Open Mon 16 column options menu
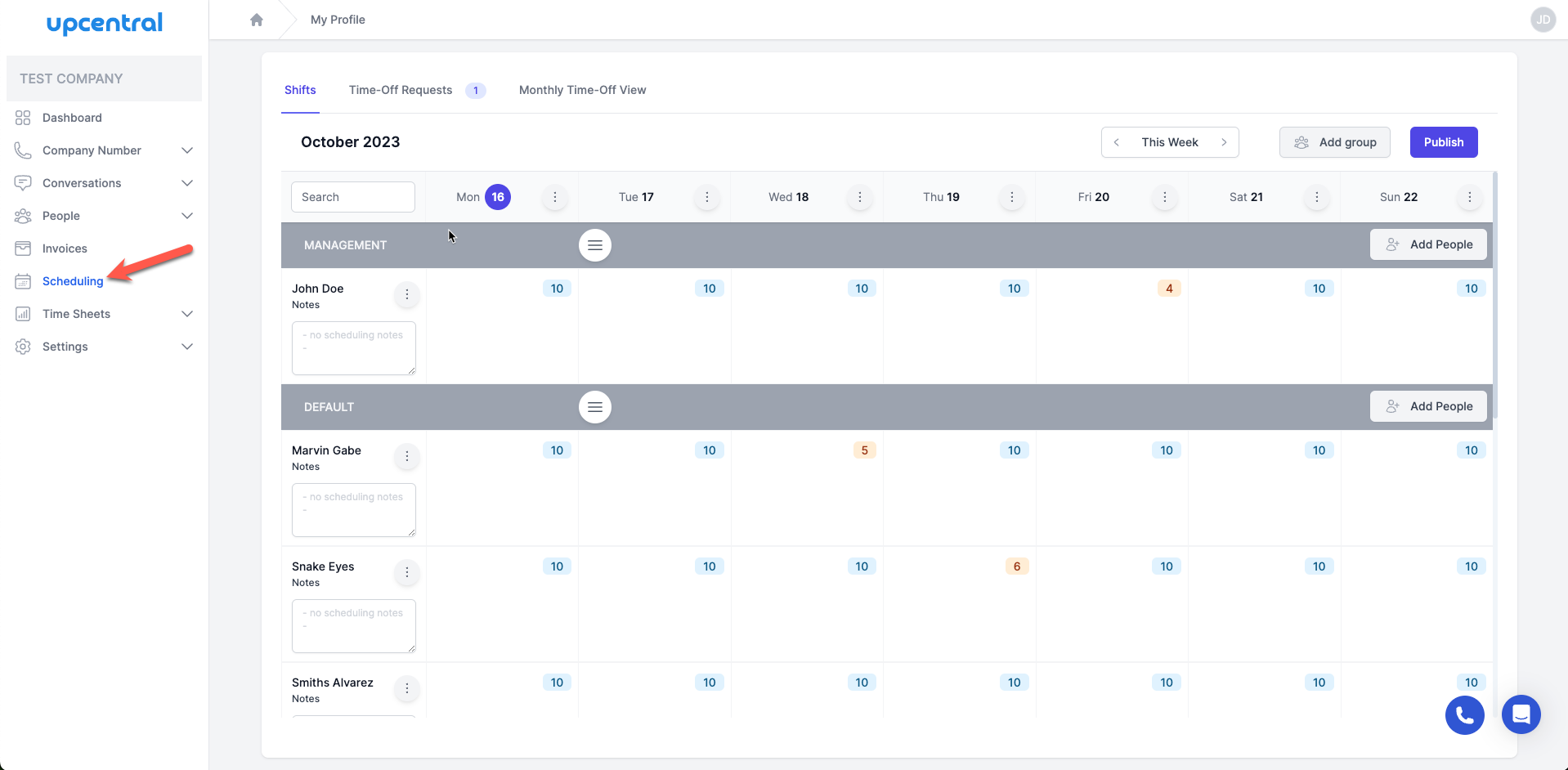 [554, 197]
